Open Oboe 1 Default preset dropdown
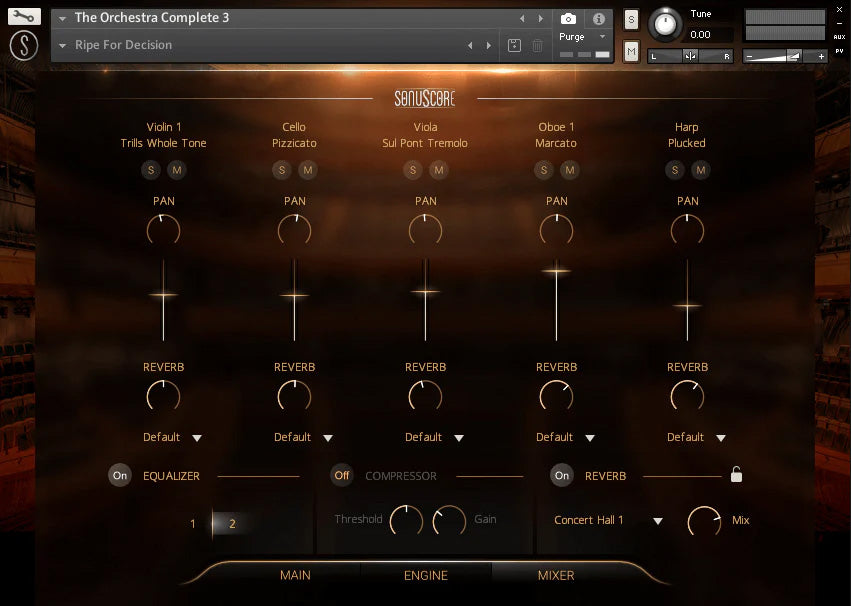This screenshot has width=851, height=606. 565,437
